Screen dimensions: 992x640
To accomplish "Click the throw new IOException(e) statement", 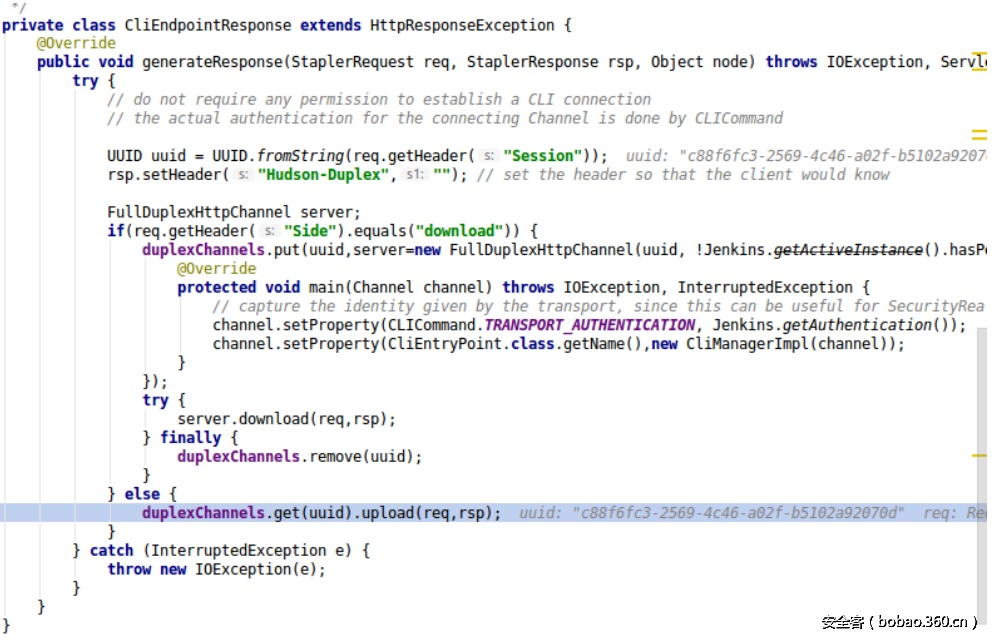I will (x=216, y=569).
